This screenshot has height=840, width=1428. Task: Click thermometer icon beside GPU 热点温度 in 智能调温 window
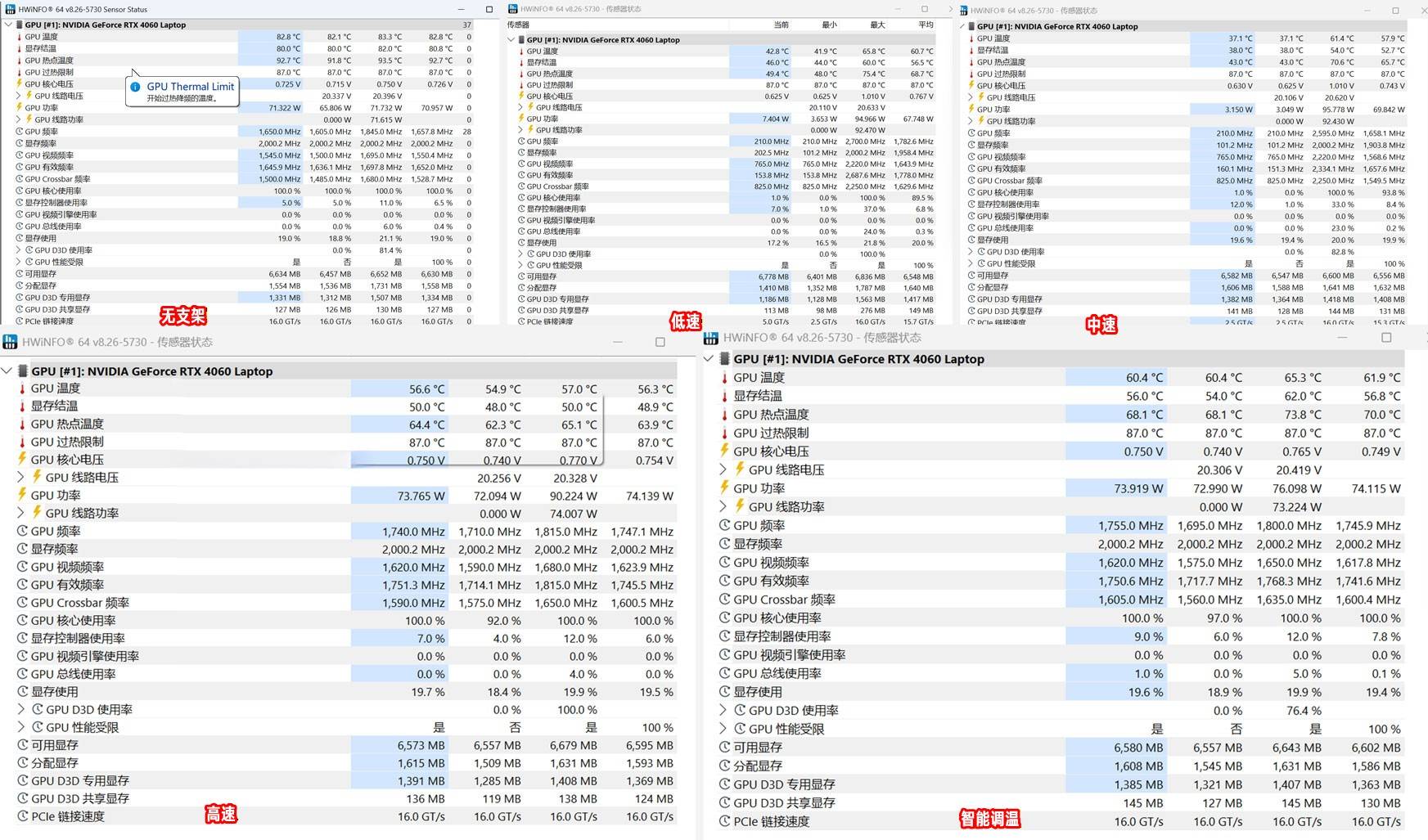click(x=723, y=415)
